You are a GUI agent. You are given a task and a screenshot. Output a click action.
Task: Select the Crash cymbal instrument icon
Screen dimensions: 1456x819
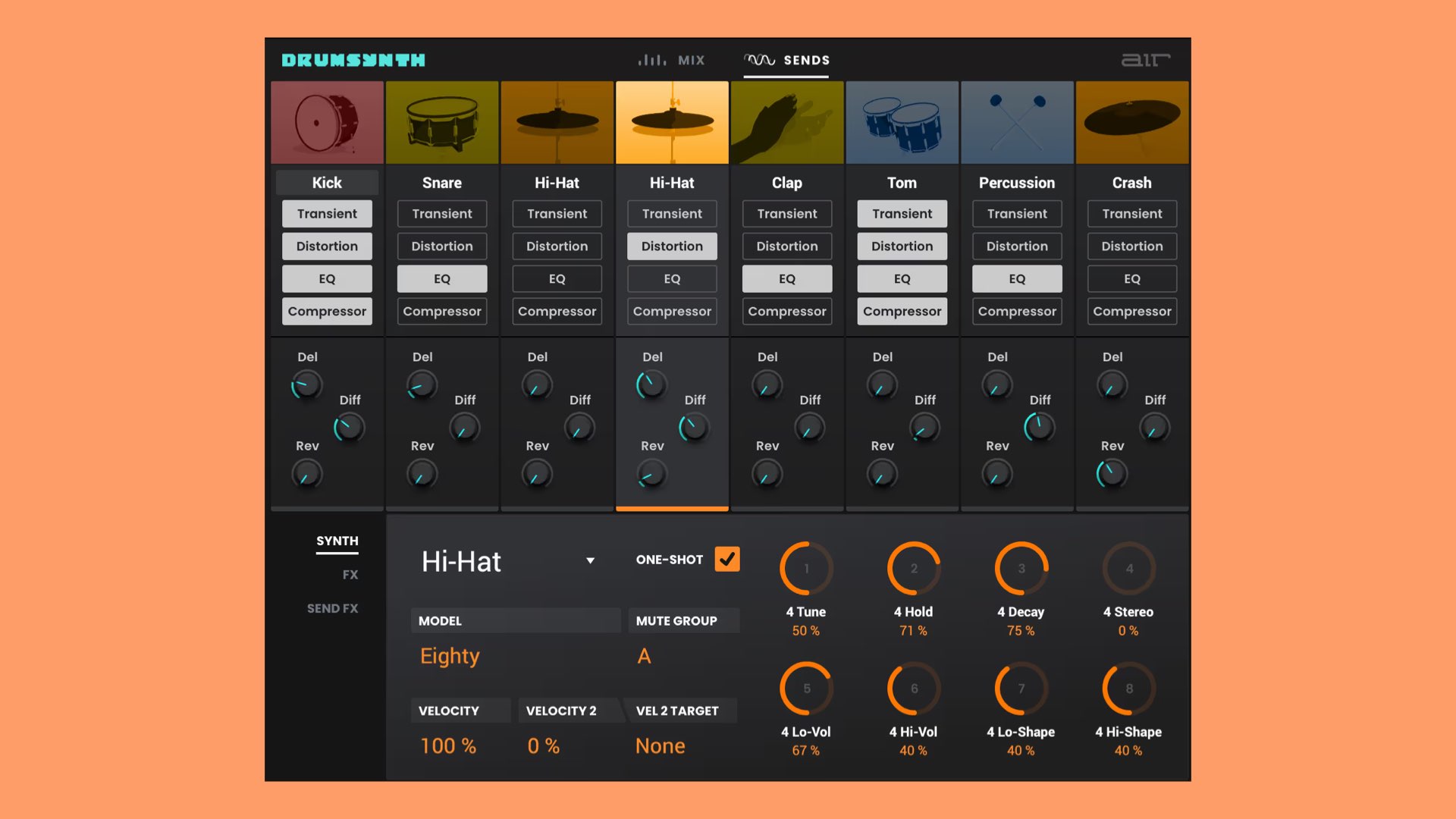pyautogui.click(x=1132, y=123)
